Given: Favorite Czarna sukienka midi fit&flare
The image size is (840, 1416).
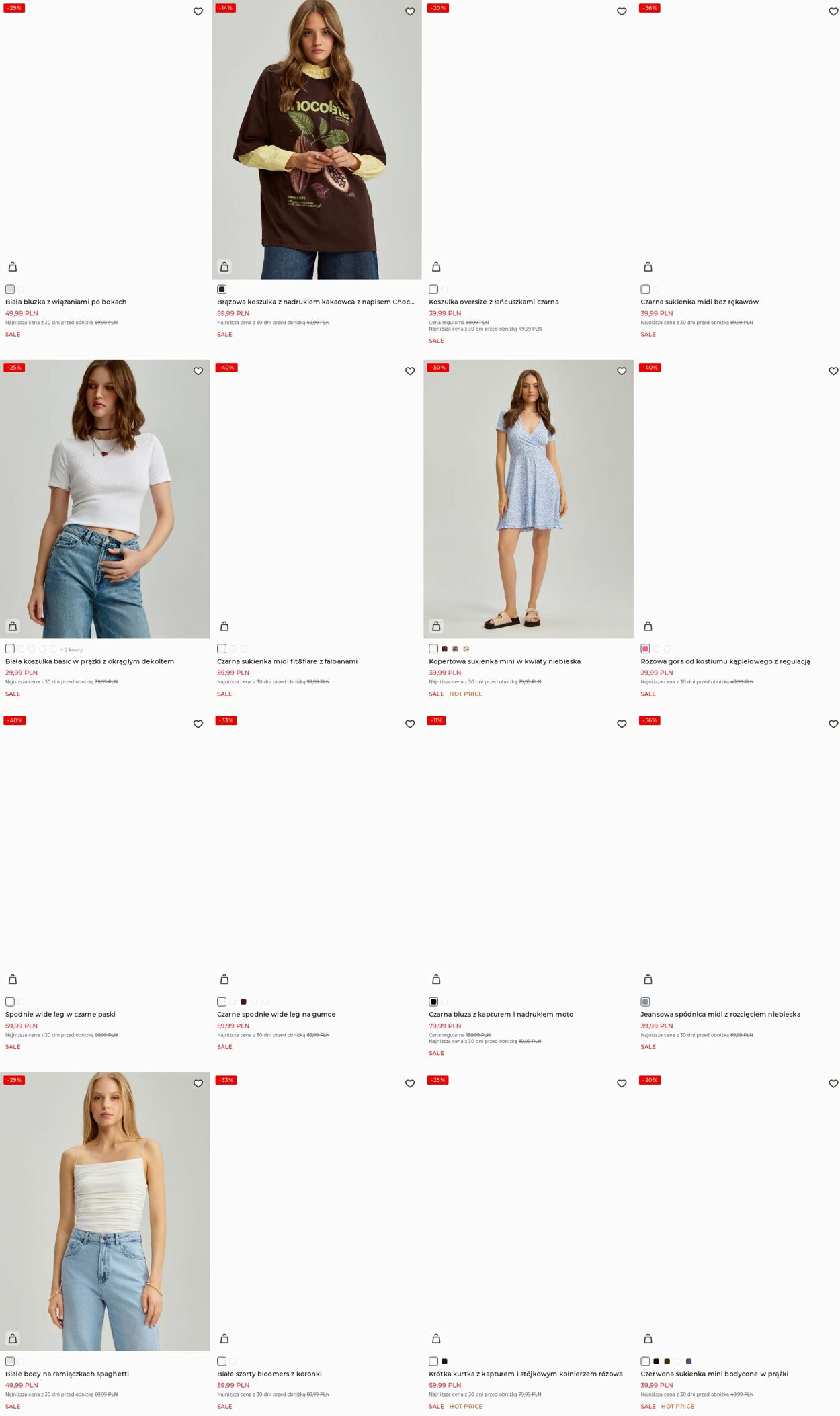Looking at the screenshot, I should pyautogui.click(x=410, y=371).
